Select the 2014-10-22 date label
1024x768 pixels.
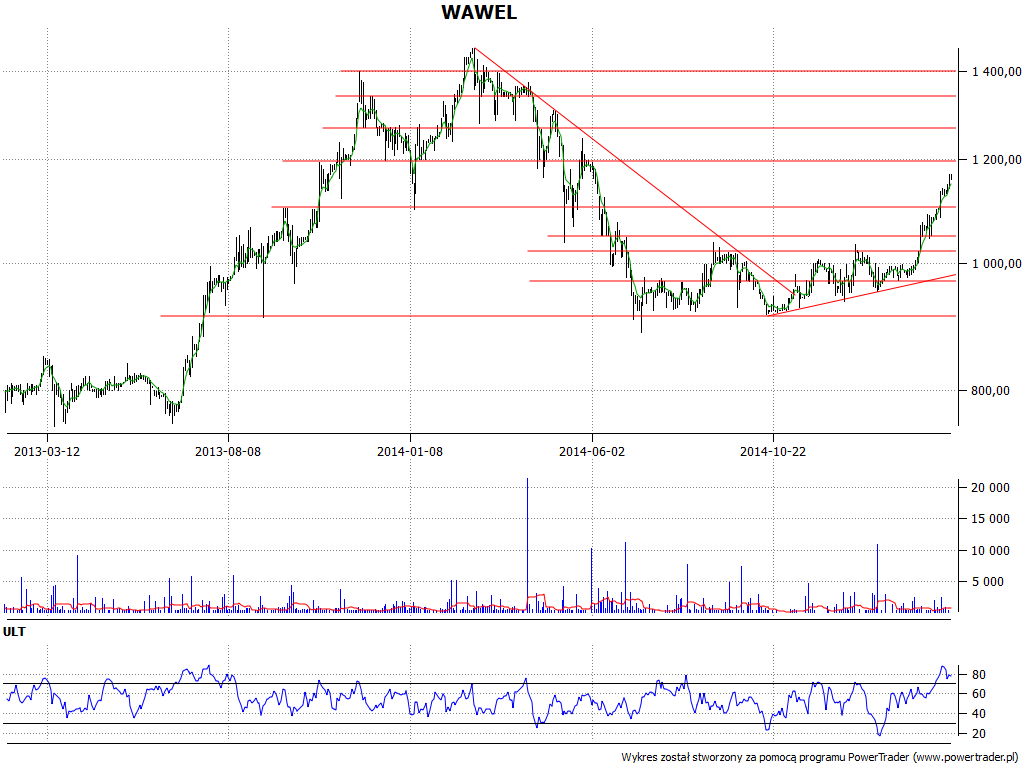[x=773, y=451]
